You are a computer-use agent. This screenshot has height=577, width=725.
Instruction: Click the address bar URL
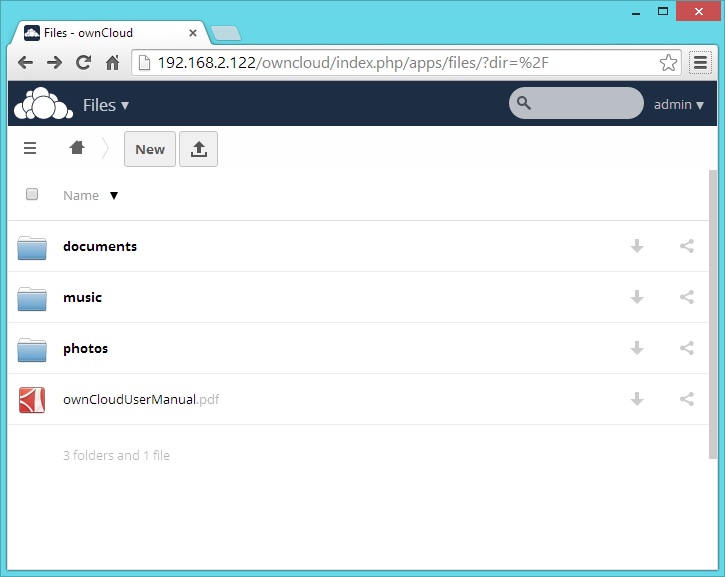click(353, 62)
